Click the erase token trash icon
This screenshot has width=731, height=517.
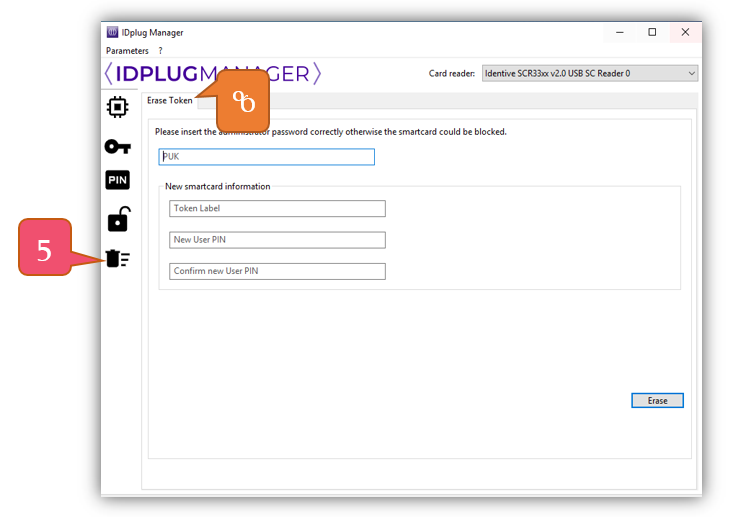click(118, 259)
